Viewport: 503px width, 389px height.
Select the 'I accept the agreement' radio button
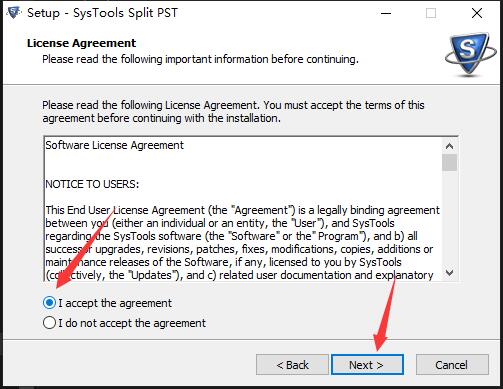tap(49, 303)
